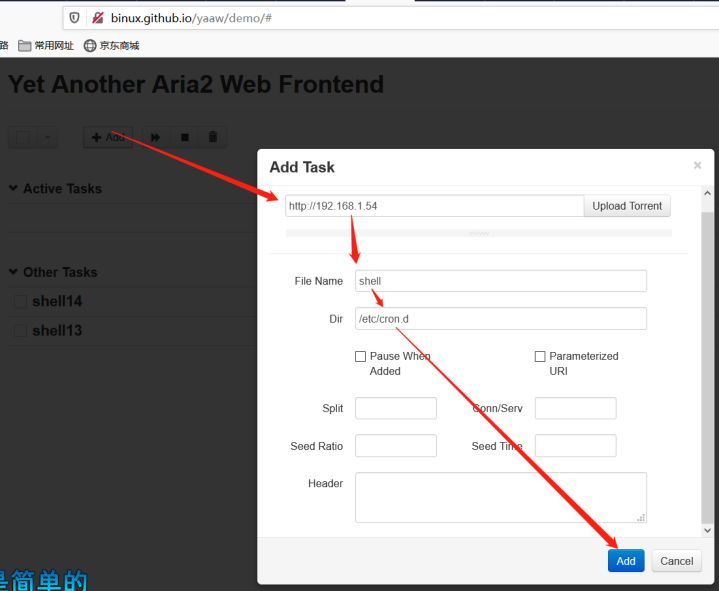
Task: Click the Seed Time input field
Action: pos(575,446)
